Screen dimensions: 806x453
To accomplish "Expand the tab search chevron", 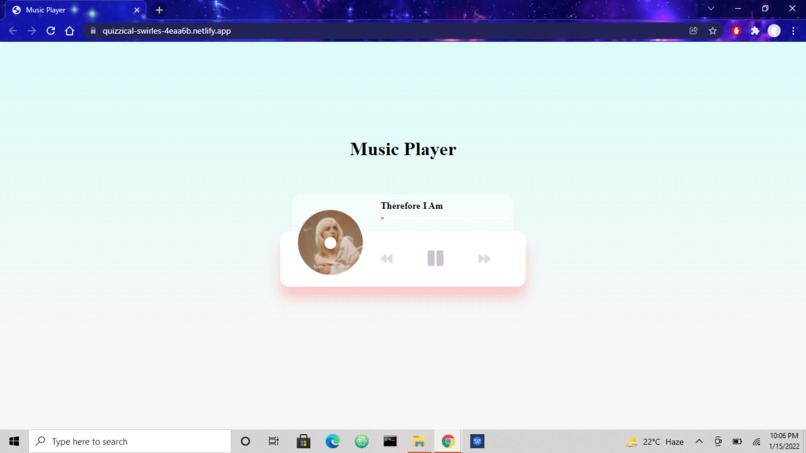I will [x=711, y=9].
